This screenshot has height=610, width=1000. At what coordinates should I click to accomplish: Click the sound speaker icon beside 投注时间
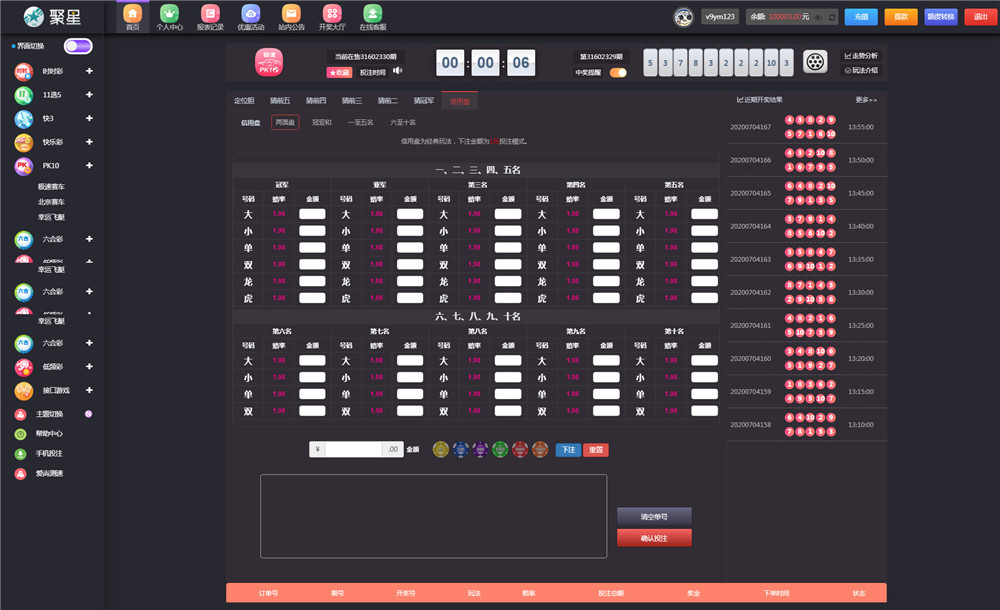[x=397, y=71]
